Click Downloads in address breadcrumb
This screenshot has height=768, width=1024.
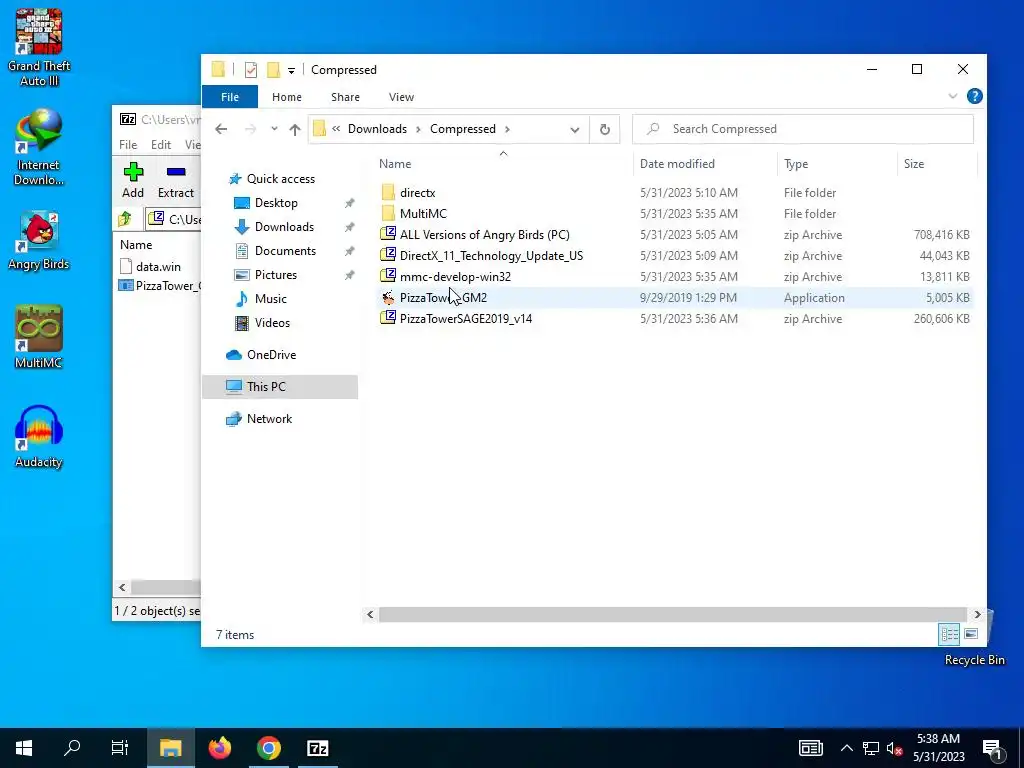(x=377, y=129)
